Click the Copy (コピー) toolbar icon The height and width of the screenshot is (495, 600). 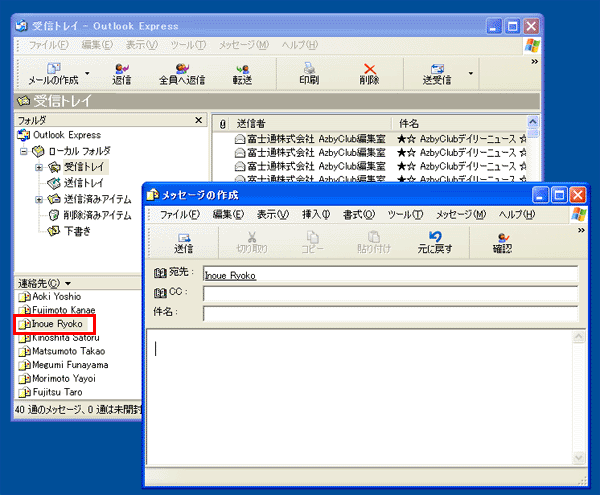(x=312, y=237)
